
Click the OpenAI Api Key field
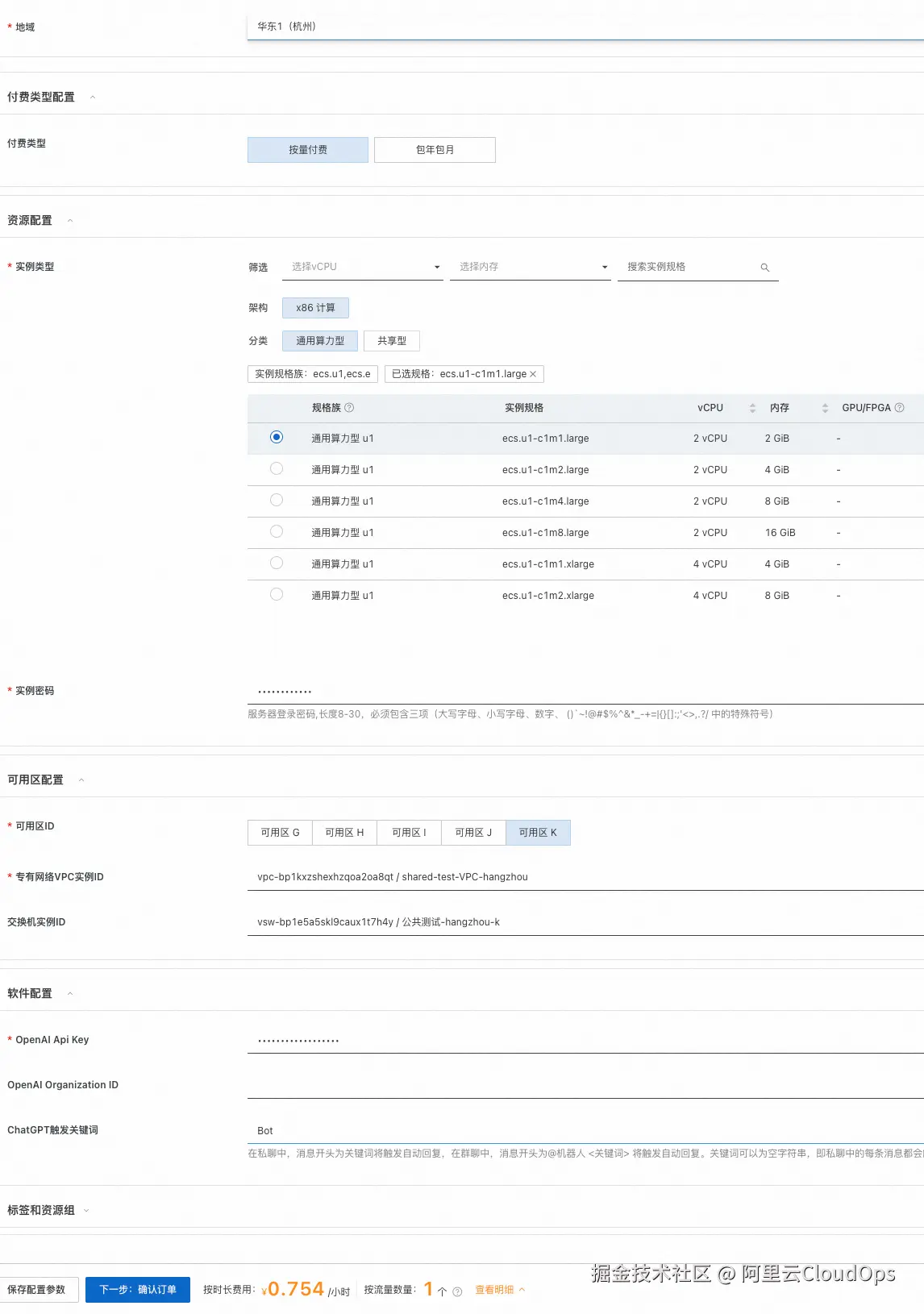585,1041
